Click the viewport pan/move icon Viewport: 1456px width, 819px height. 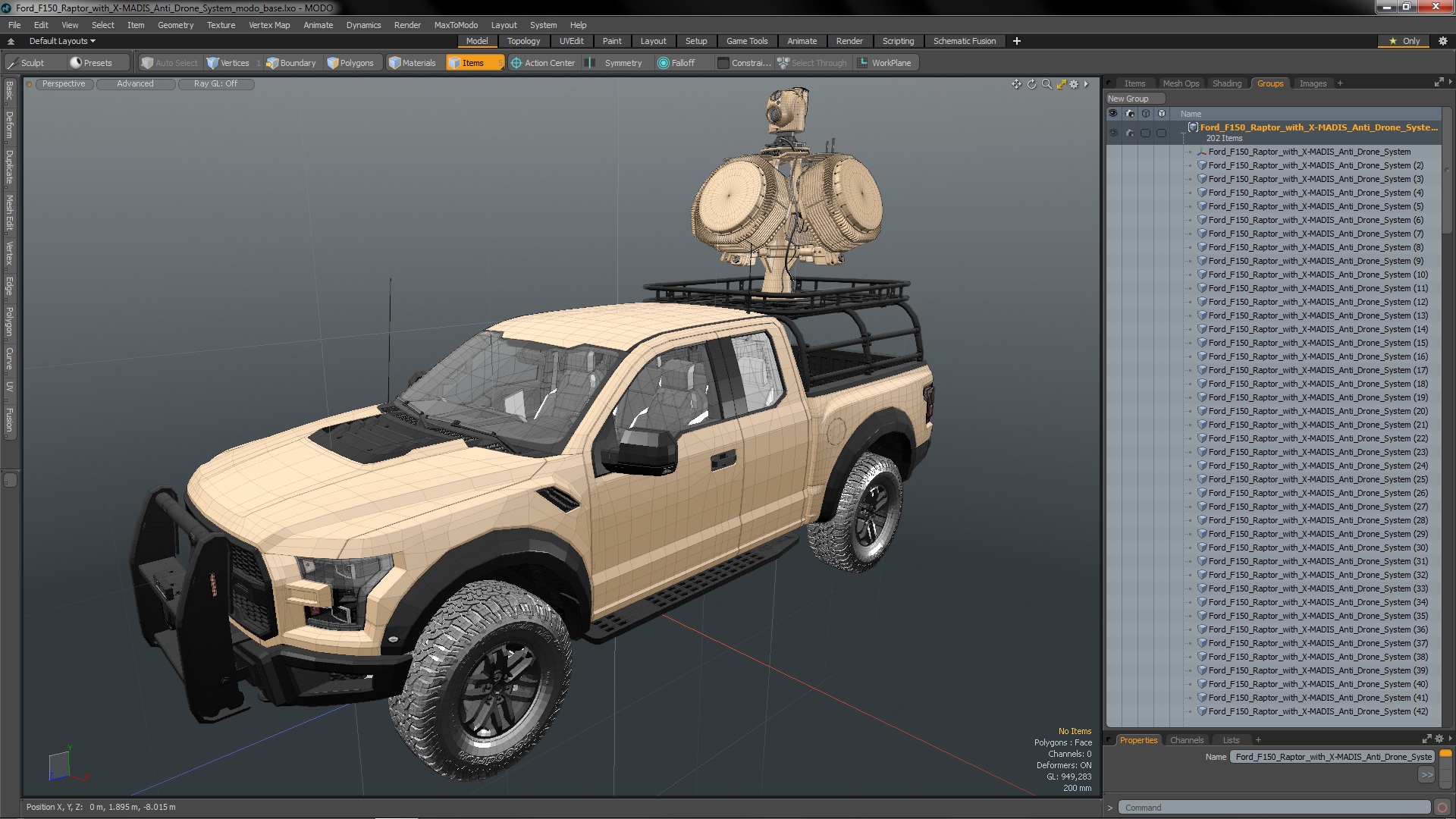pos(1016,84)
